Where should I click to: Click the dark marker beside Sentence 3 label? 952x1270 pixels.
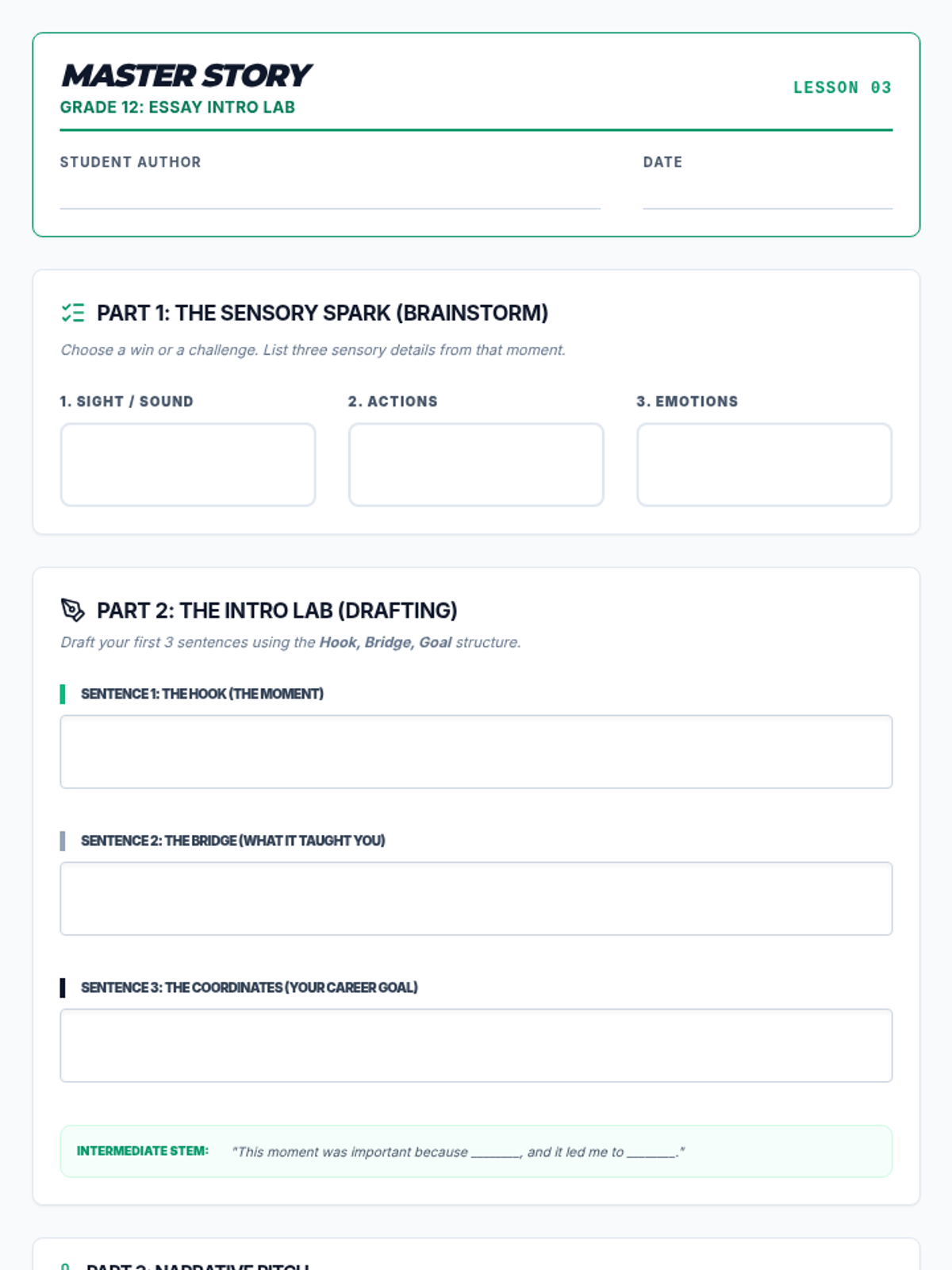point(63,987)
